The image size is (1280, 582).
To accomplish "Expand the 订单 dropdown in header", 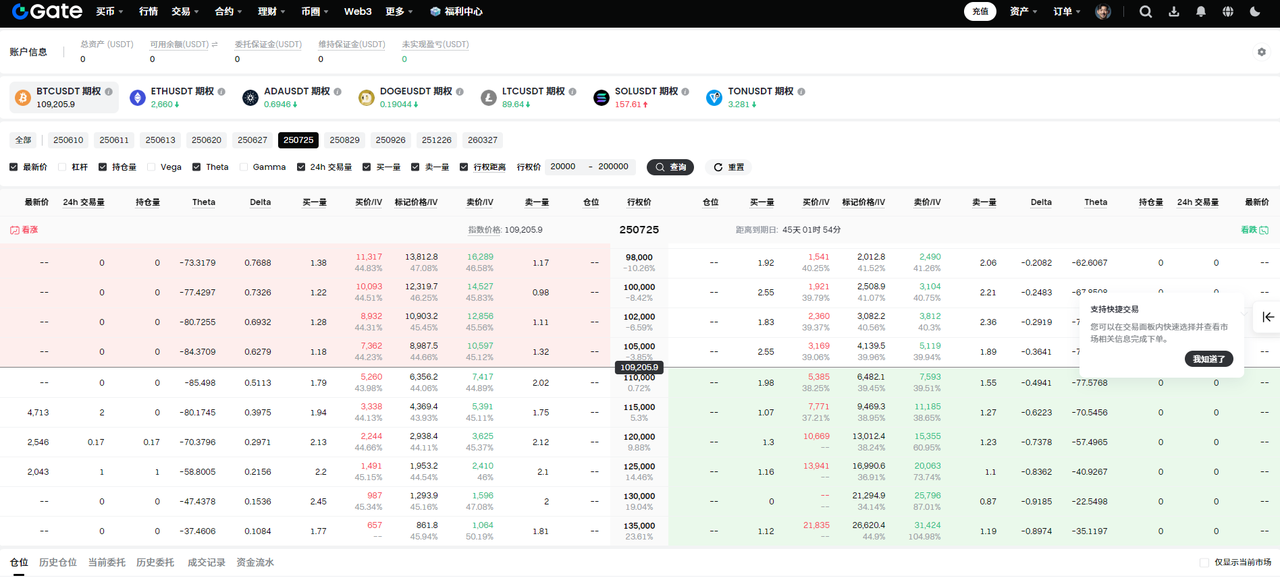I will pos(1066,12).
